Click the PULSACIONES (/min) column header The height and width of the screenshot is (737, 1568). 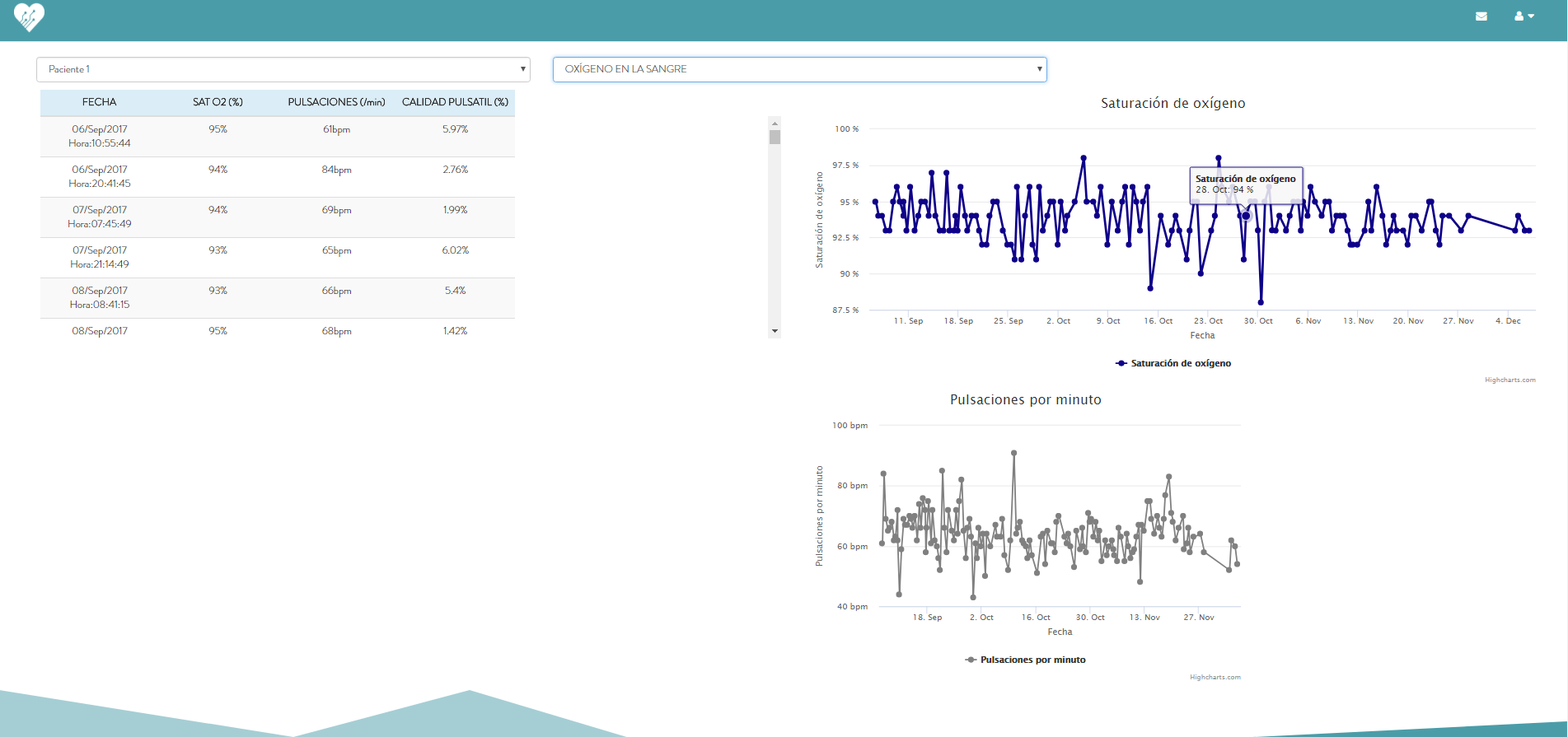coord(336,102)
